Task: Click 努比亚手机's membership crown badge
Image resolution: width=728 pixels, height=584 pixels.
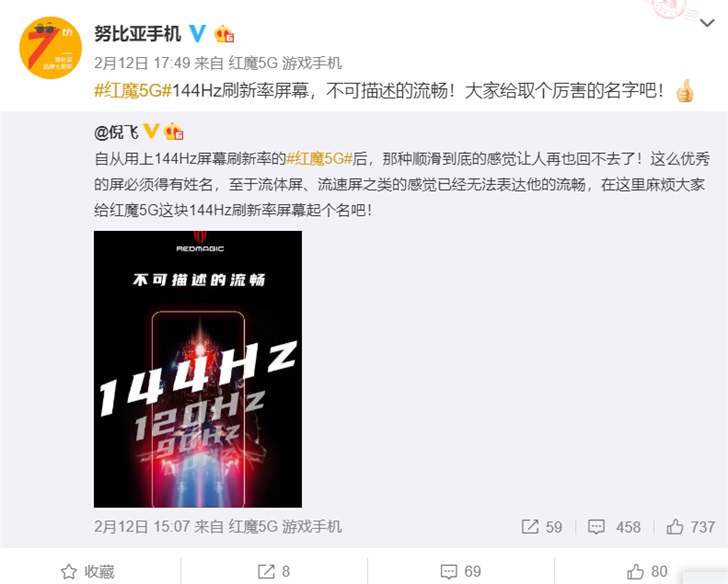Action: tap(224, 34)
